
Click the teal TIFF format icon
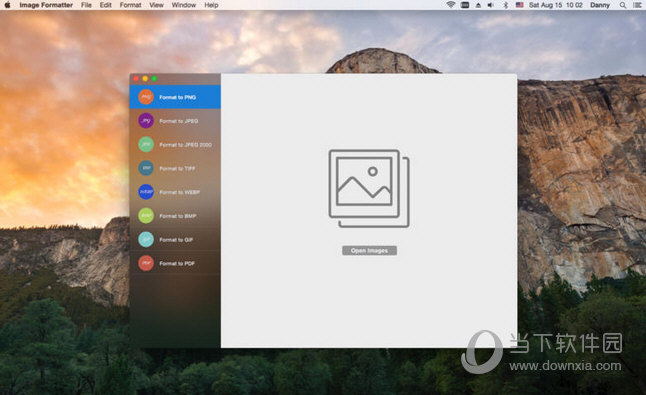146,168
